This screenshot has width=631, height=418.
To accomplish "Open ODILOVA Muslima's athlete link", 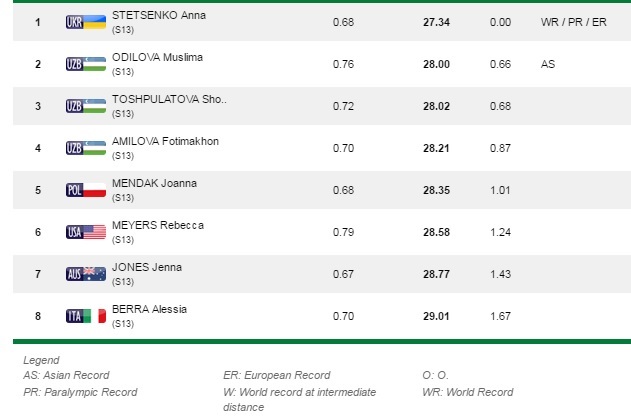I will (x=158, y=57).
